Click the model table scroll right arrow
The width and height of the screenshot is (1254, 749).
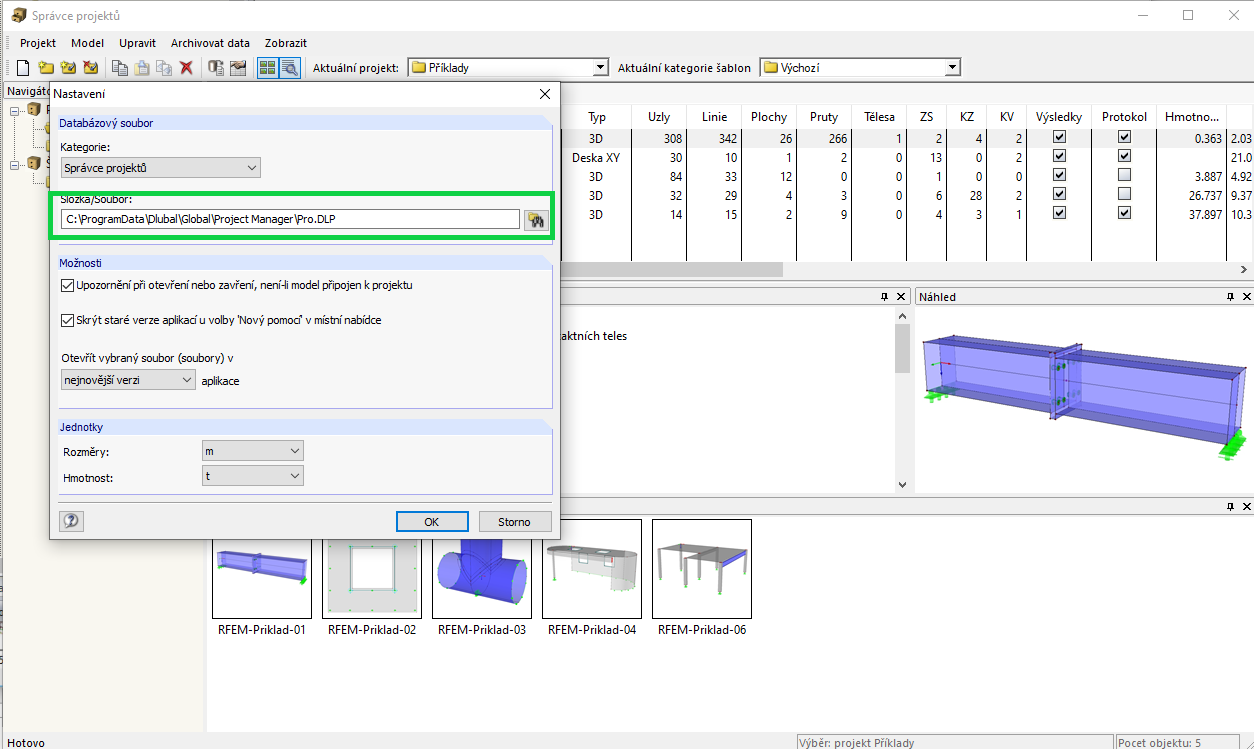tap(1244, 270)
